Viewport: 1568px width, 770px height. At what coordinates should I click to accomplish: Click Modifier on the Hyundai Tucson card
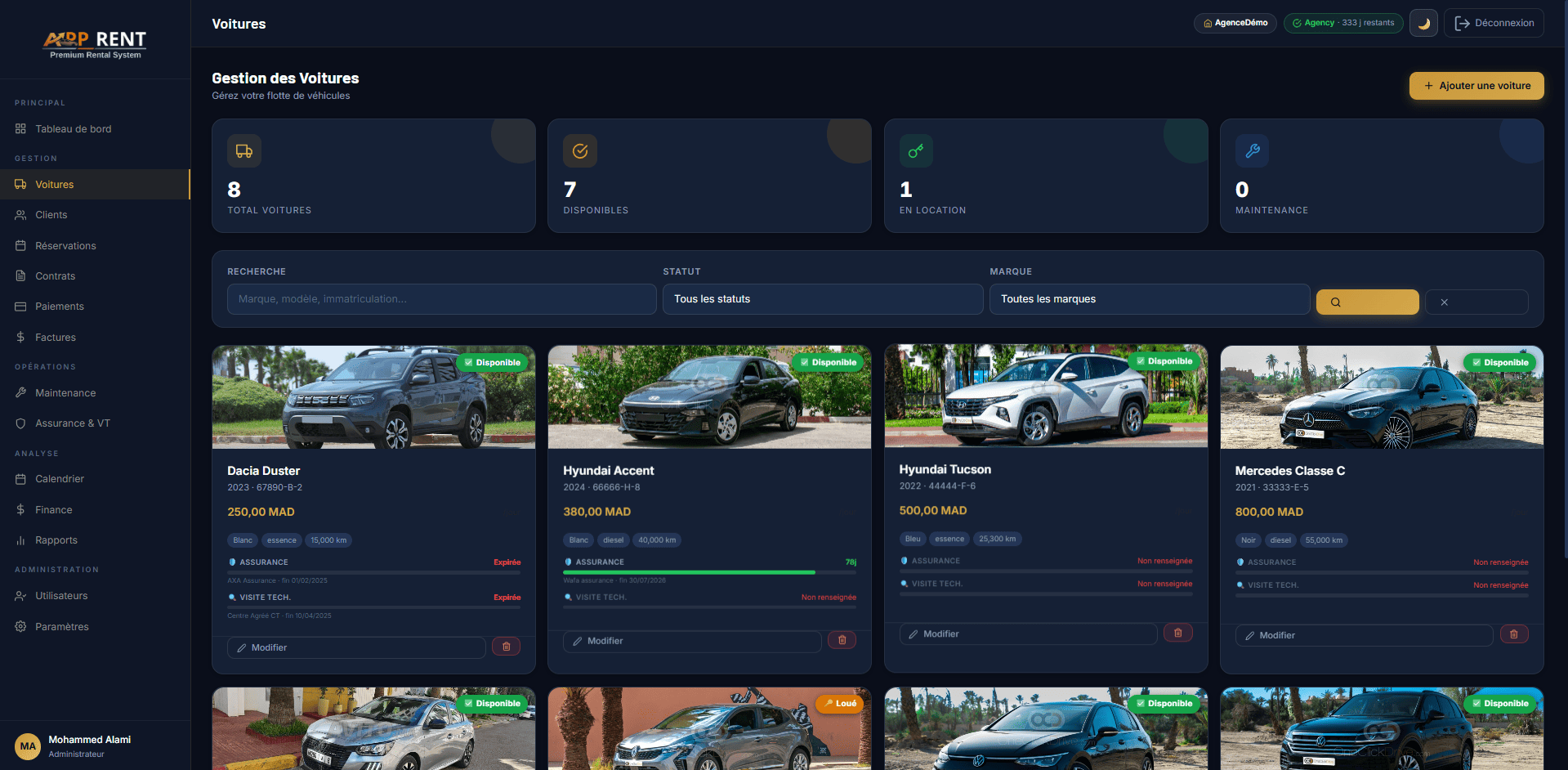click(x=1028, y=633)
